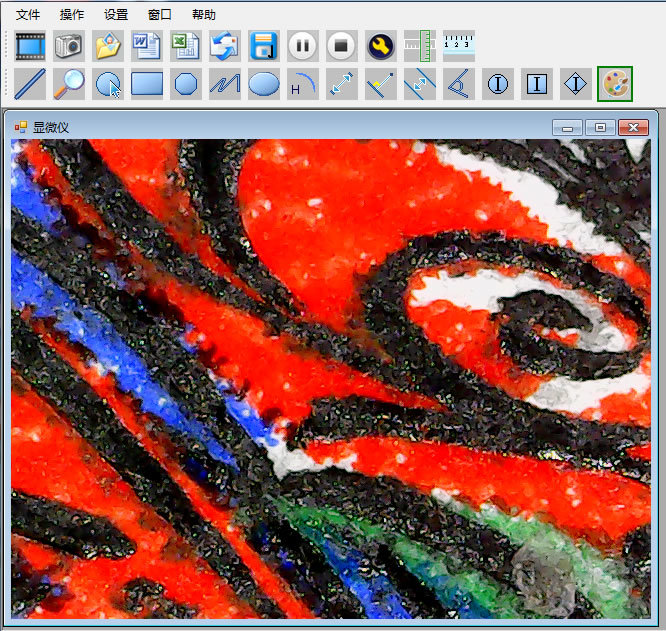The height and width of the screenshot is (631, 666).
Task: Select the angle measurement tool
Action: [x=459, y=84]
